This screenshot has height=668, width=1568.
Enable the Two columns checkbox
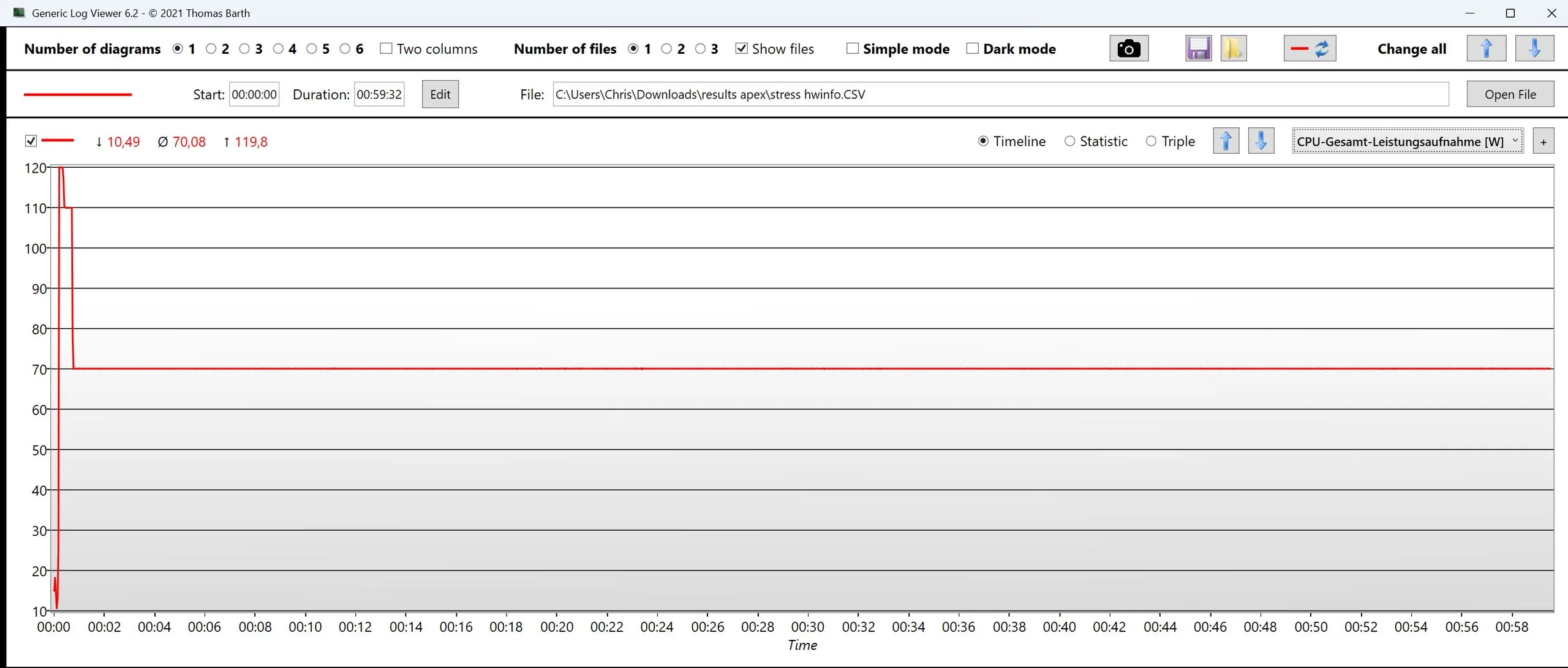tap(386, 48)
